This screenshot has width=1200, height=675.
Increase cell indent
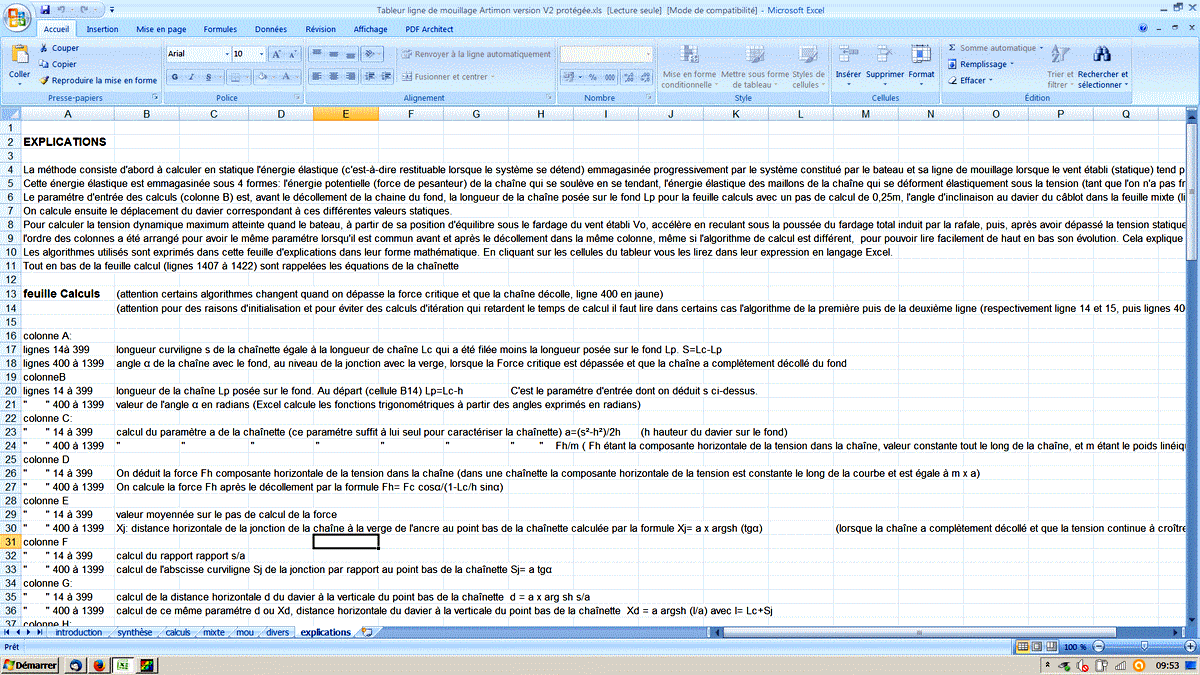pyautogui.click(x=387, y=76)
